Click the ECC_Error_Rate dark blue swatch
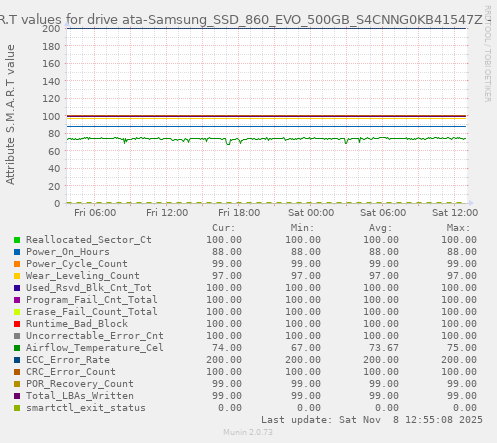The image size is (497, 443). pyautogui.click(x=17, y=360)
